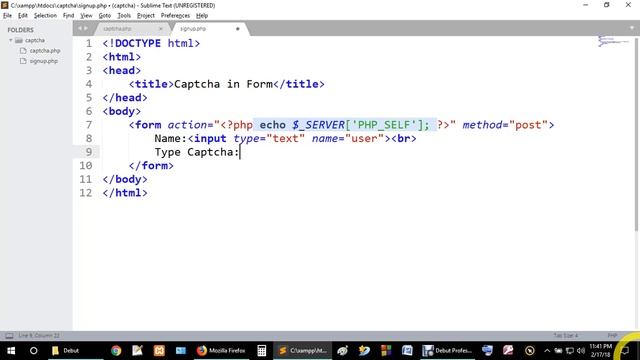Click the closing </form> tag on line 10
The image size is (640, 360).
[151, 166]
